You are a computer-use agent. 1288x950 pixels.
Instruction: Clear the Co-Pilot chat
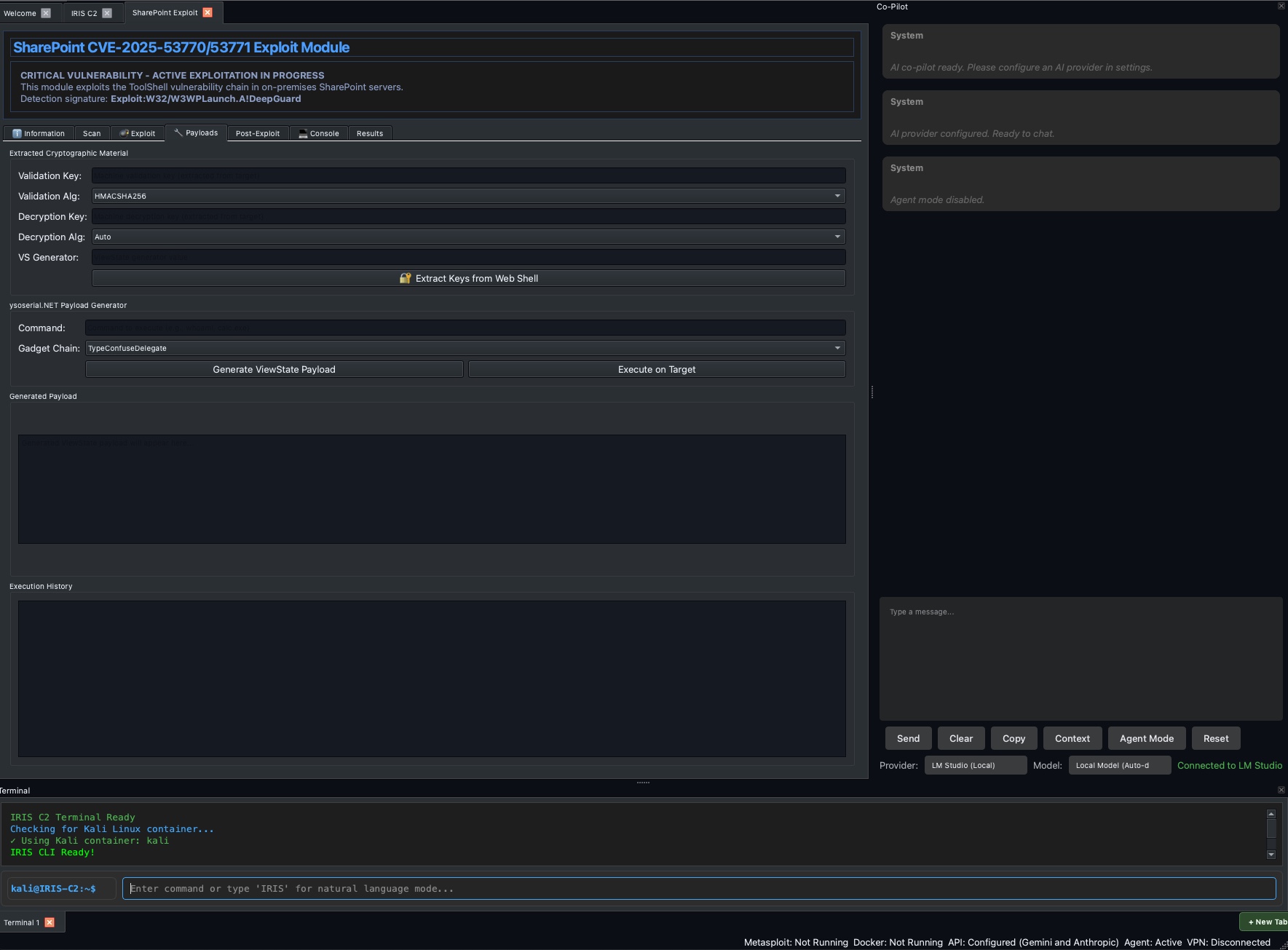click(x=961, y=738)
